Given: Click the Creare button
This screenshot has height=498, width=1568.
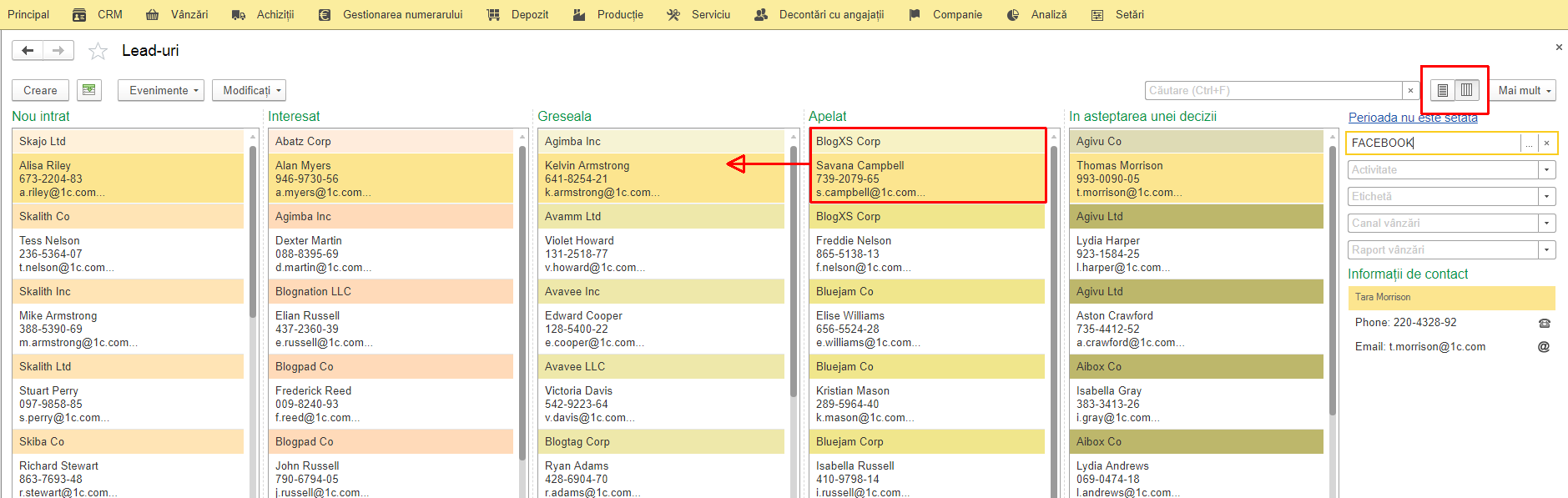Looking at the screenshot, I should point(40,90).
